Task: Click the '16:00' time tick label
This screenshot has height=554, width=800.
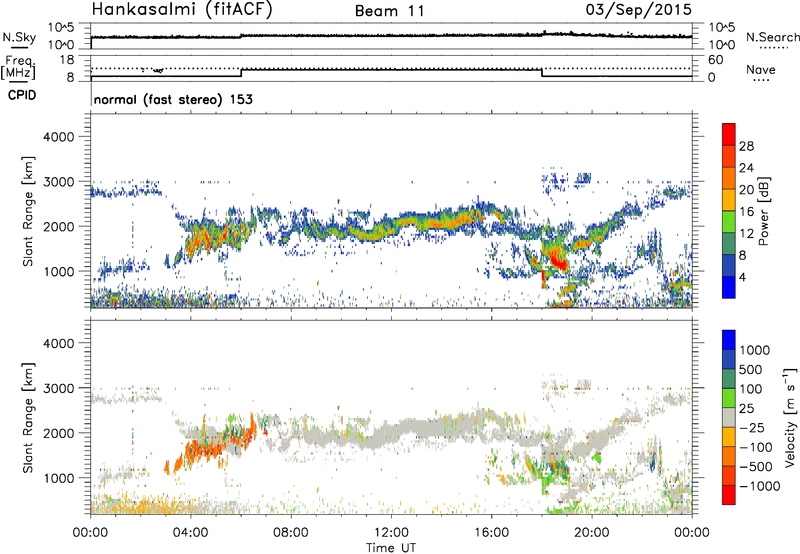Action: point(491,533)
